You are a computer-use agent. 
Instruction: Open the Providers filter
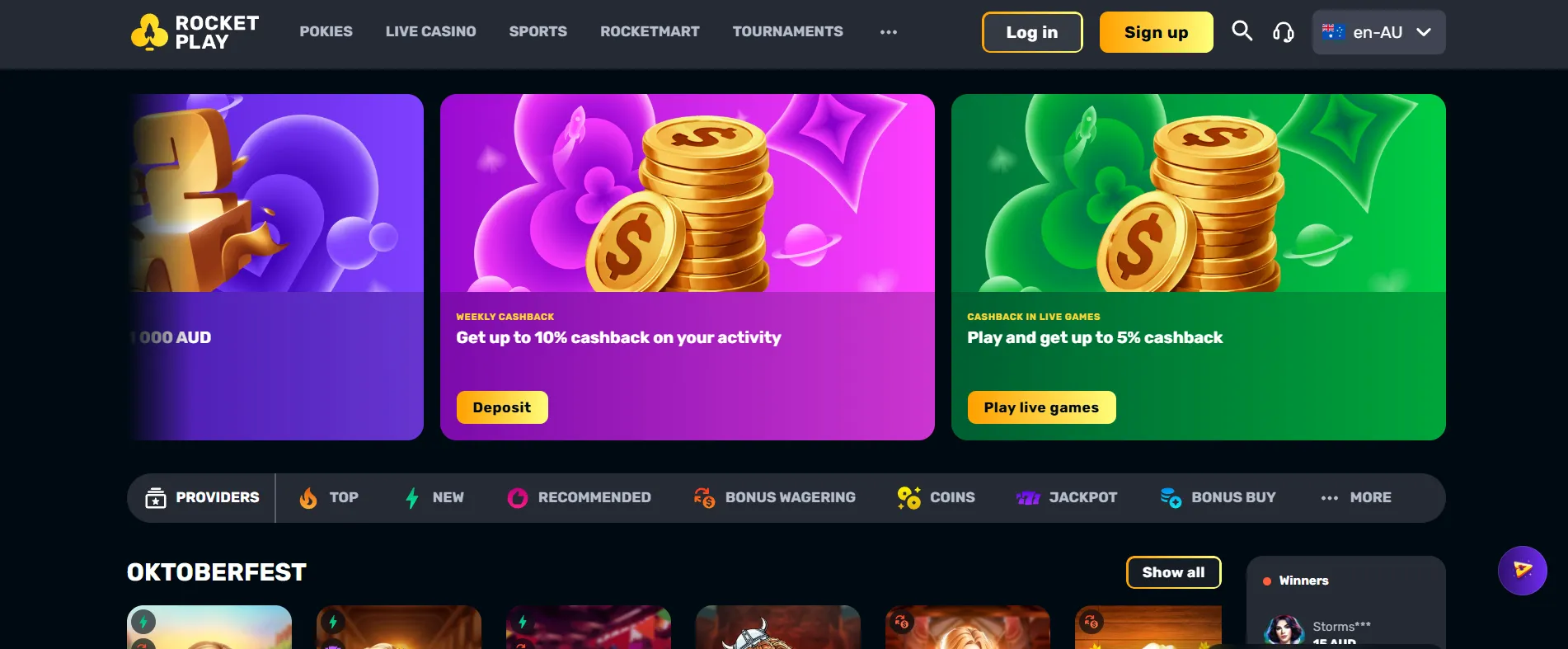click(202, 498)
